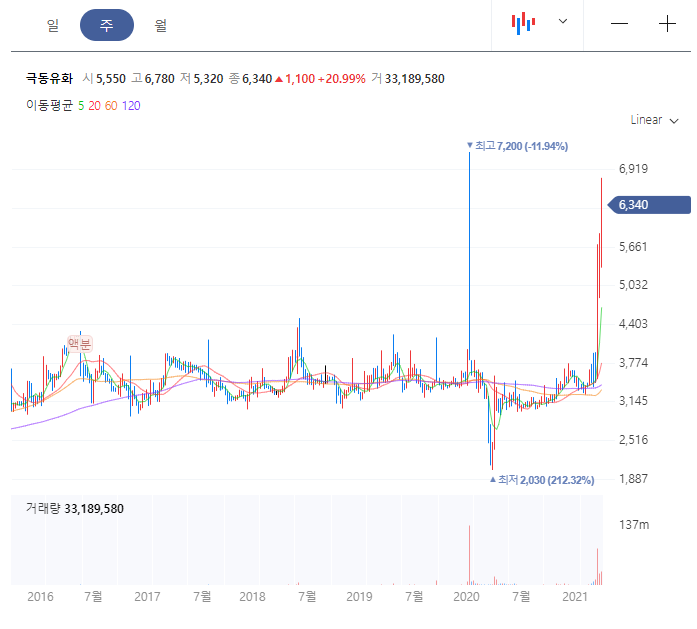Toggle the 5-period moving average
The image size is (697, 629).
click(81, 106)
